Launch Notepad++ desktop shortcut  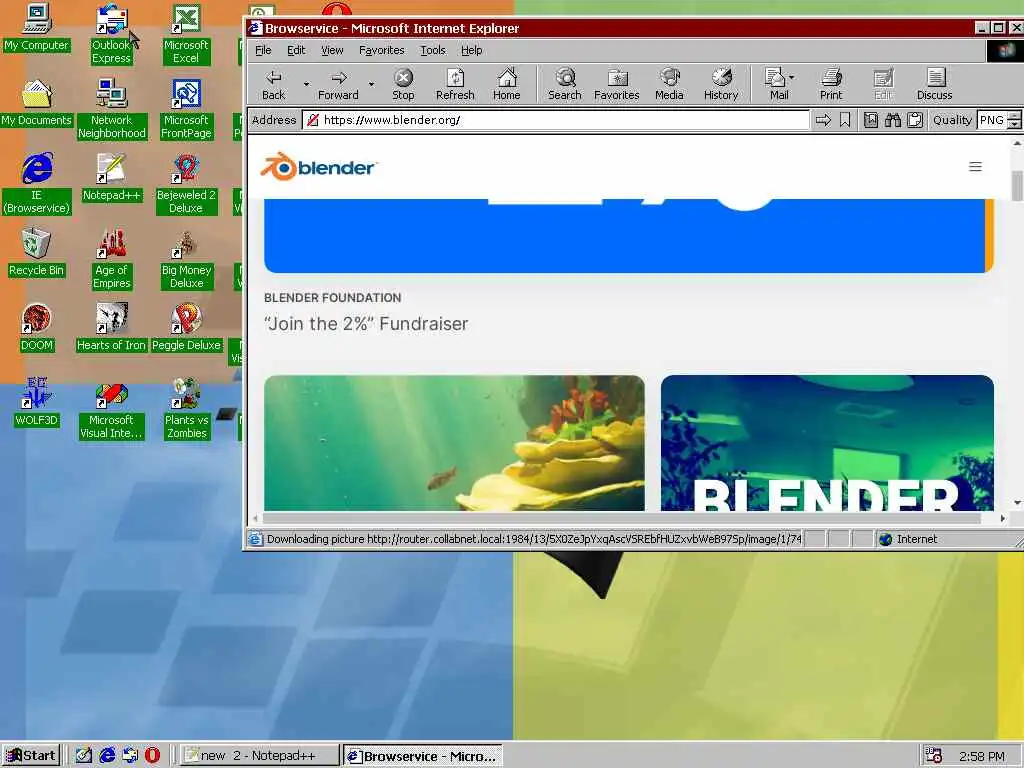click(112, 178)
